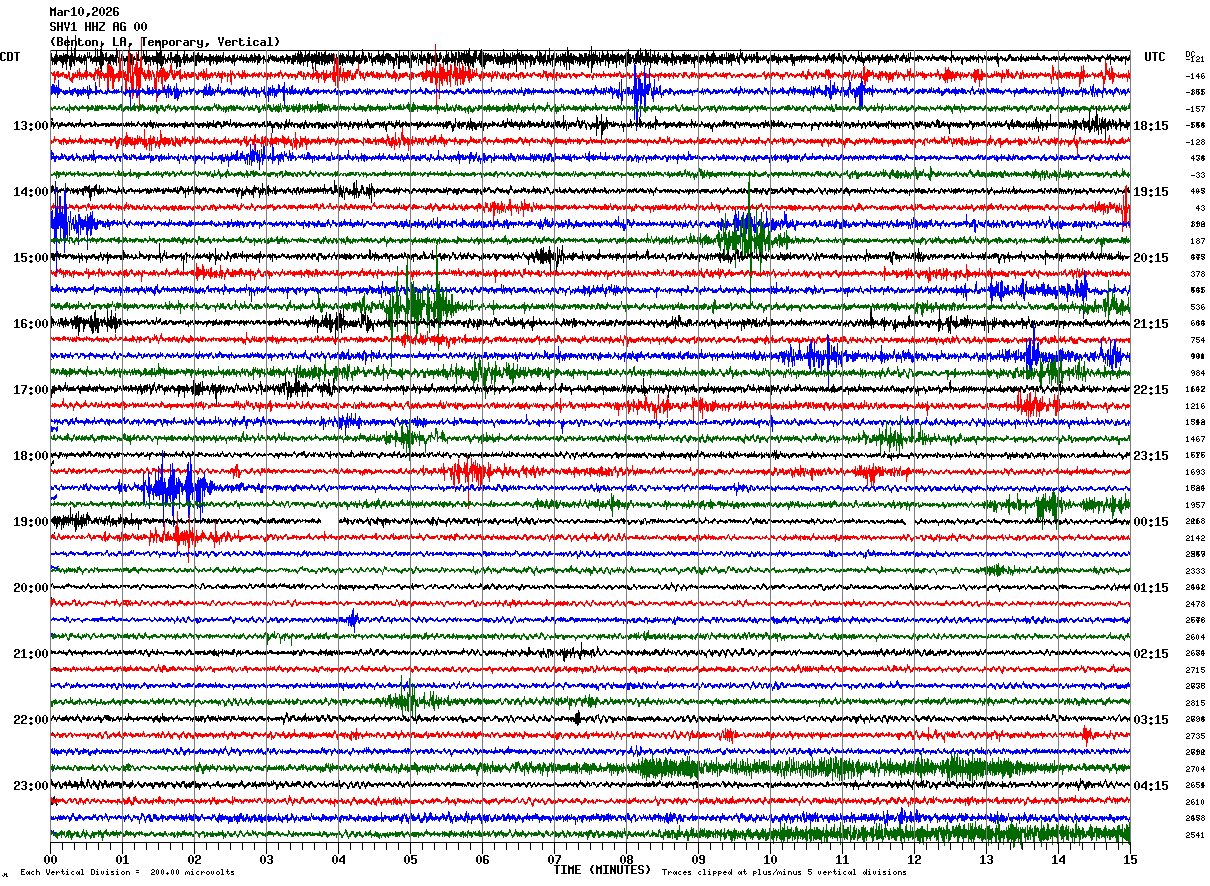Screen dimensions: 1210x886
Task: Click the DC offset value '536'
Action: pos(1197,307)
